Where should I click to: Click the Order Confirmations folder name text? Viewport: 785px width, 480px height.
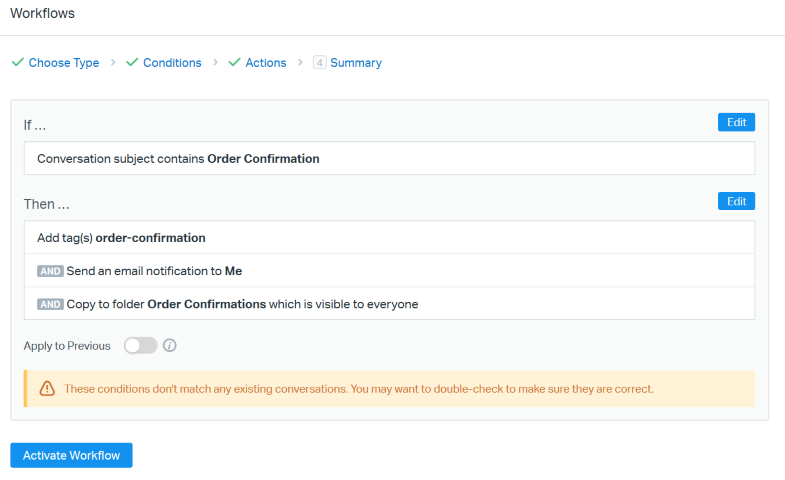206,304
